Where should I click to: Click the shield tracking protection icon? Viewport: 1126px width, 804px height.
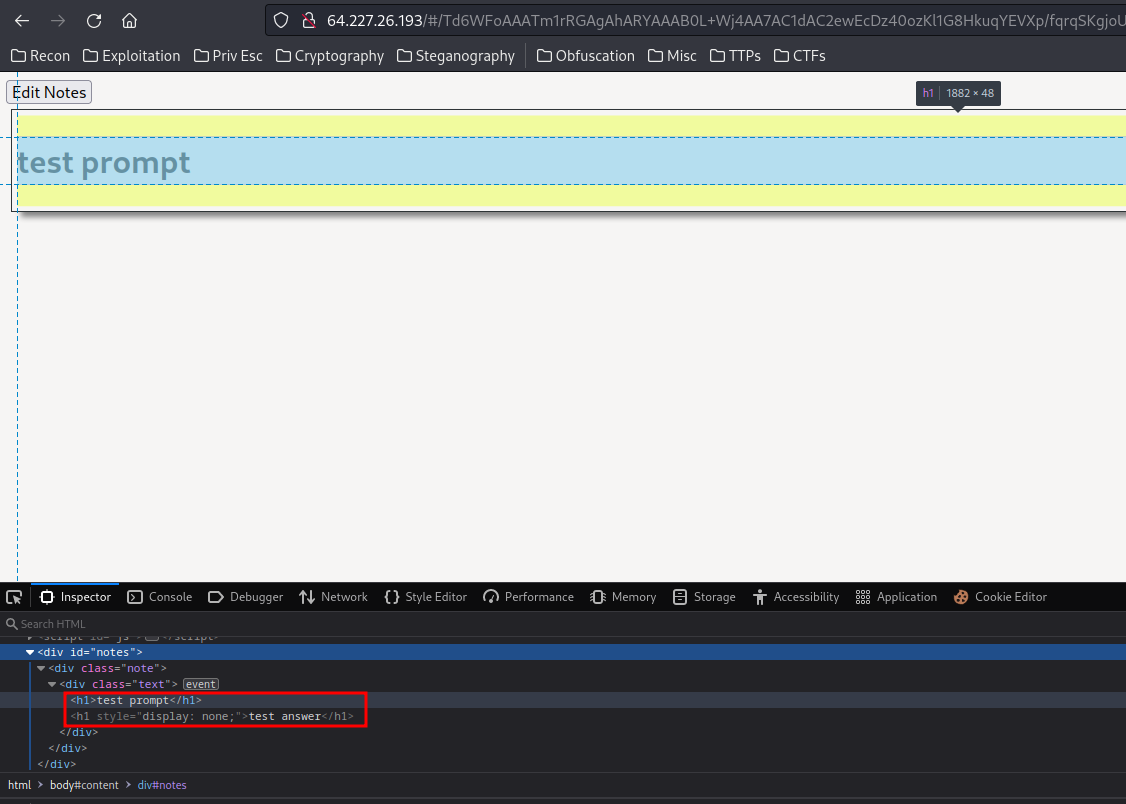click(282, 21)
